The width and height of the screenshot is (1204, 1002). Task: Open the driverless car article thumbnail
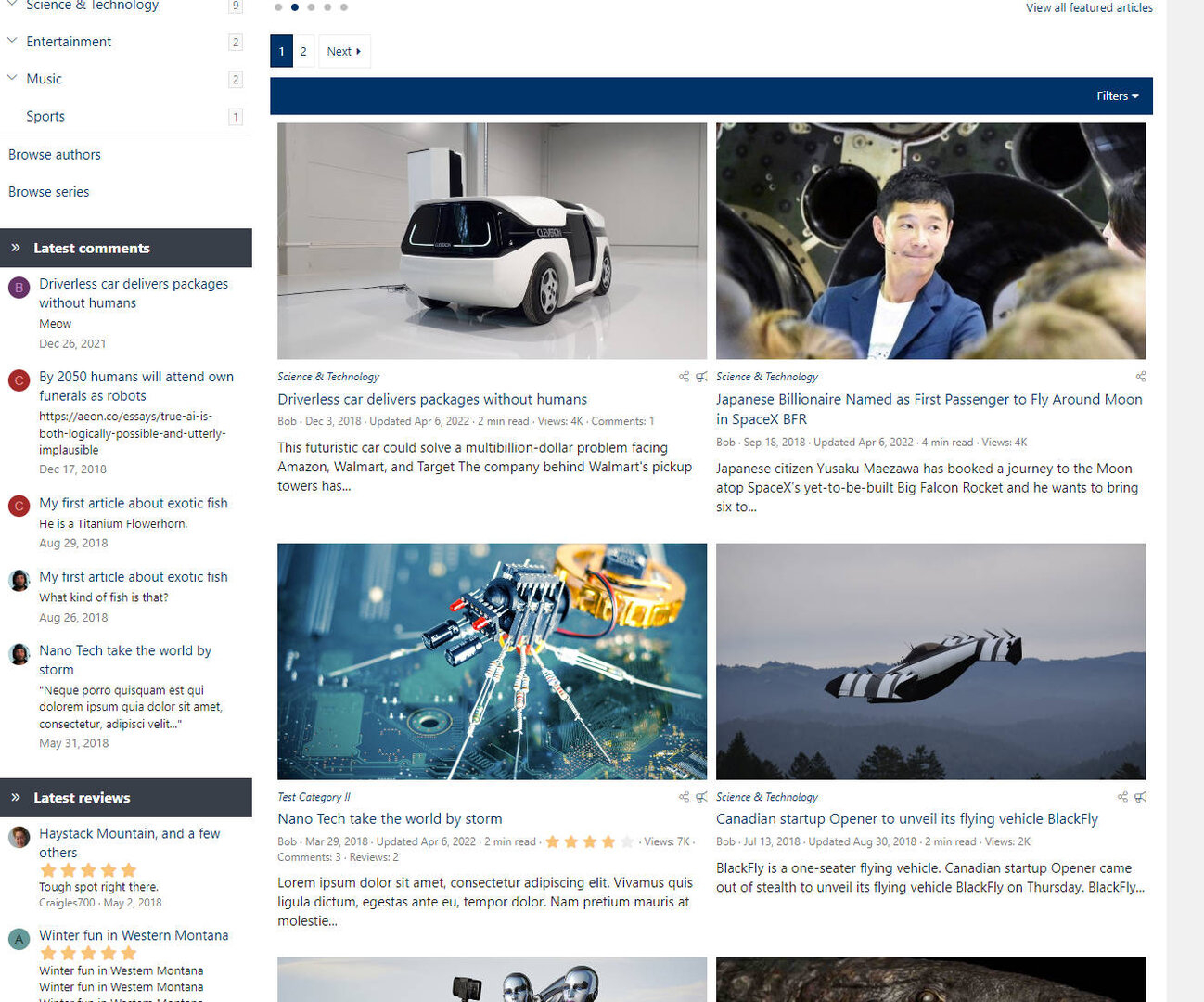click(x=492, y=241)
